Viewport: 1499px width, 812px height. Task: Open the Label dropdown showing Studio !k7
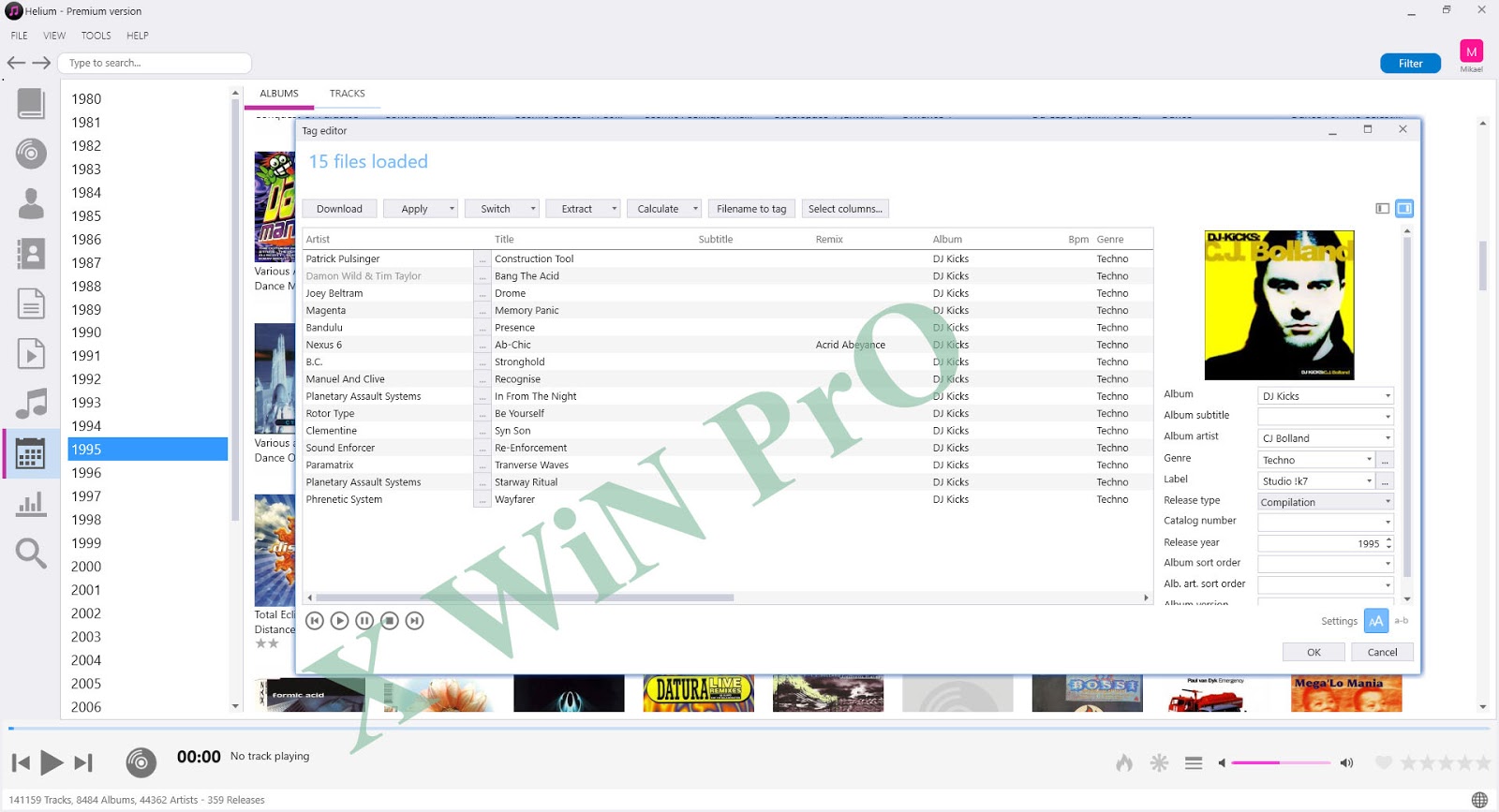point(1369,480)
